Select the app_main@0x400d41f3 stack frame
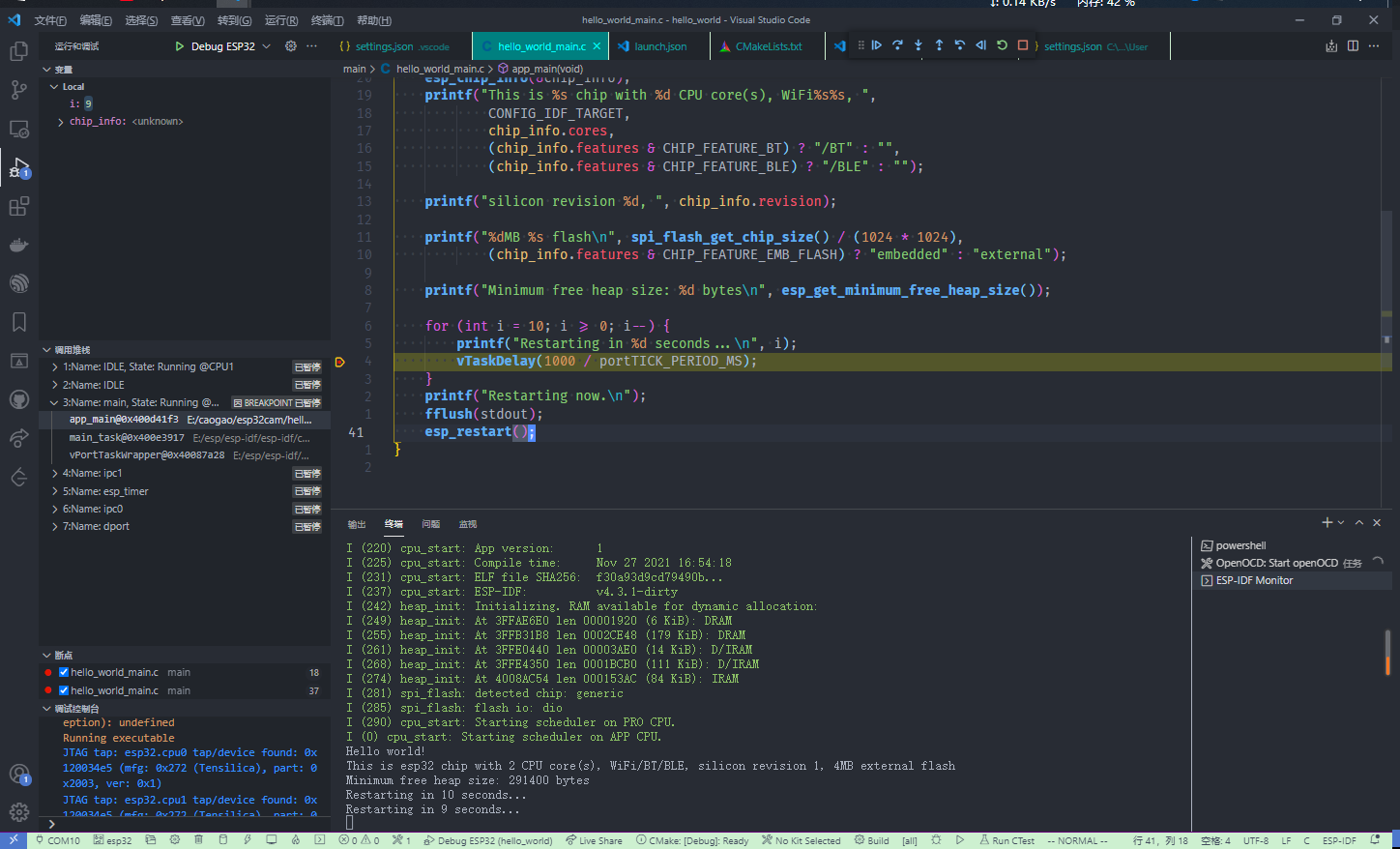The width and height of the screenshot is (1400, 849). (x=184, y=420)
